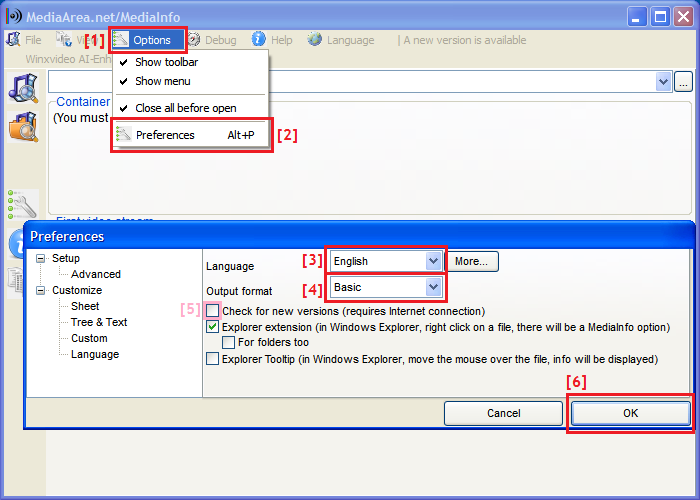This screenshot has height=500, width=700.
Task: Click the wrench preferences toolbar icon
Action: (x=23, y=204)
